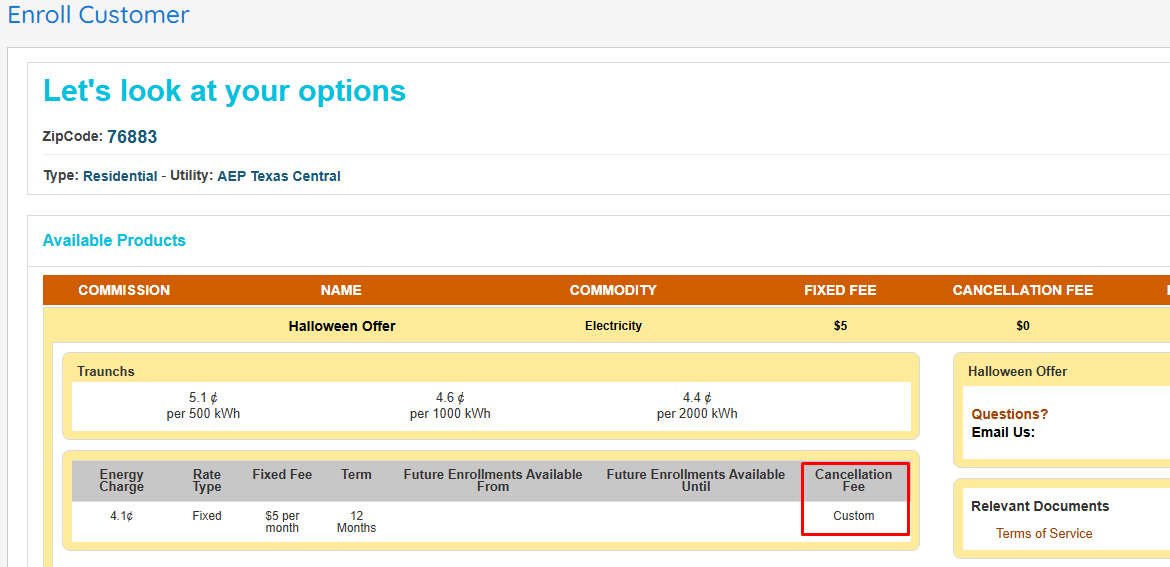Screen dimensions: 1170x567
Task: Click the Questions? text in sidebar
Action: pyautogui.click(x=1010, y=414)
